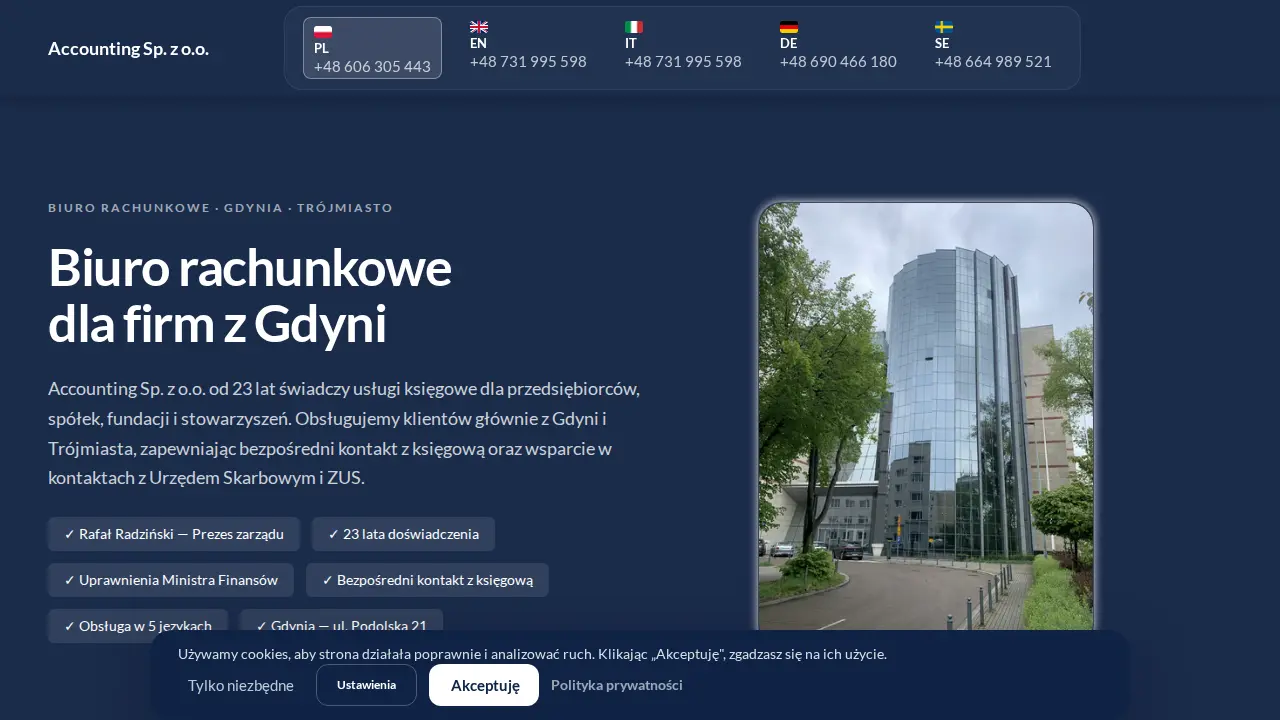Click the 23 lata doświadczenia badge
The width and height of the screenshot is (1280, 720).
(403, 534)
